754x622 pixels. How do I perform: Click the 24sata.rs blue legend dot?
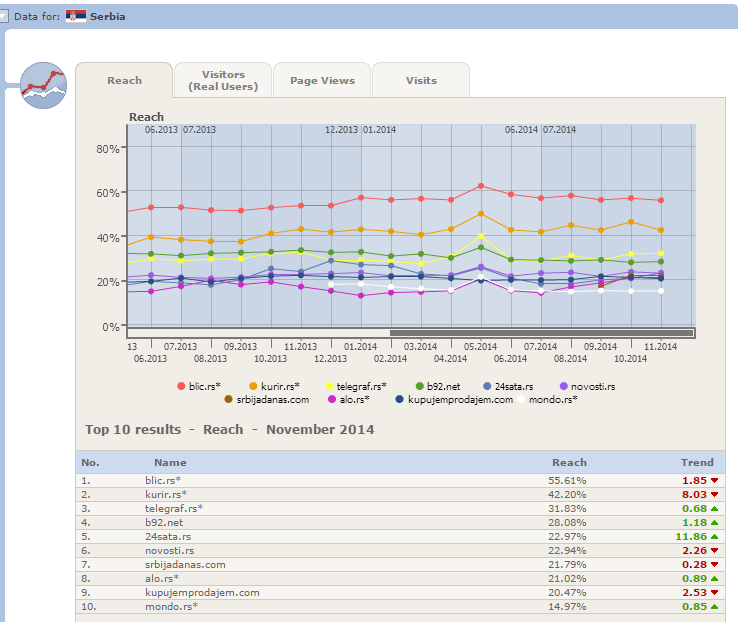(487, 386)
